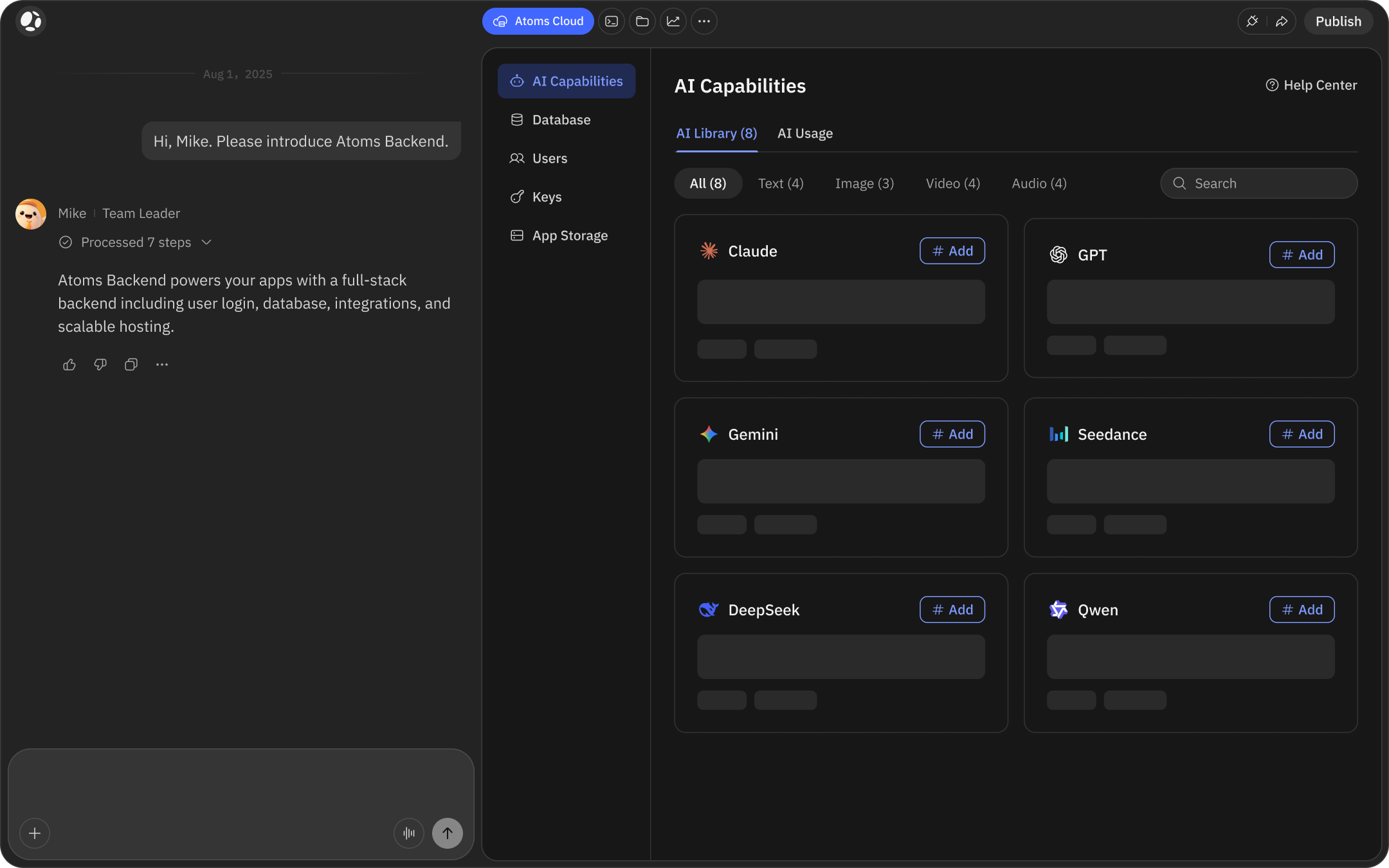Open more actions under Mike's message
This screenshot has height=868, width=1389.
tap(162, 365)
